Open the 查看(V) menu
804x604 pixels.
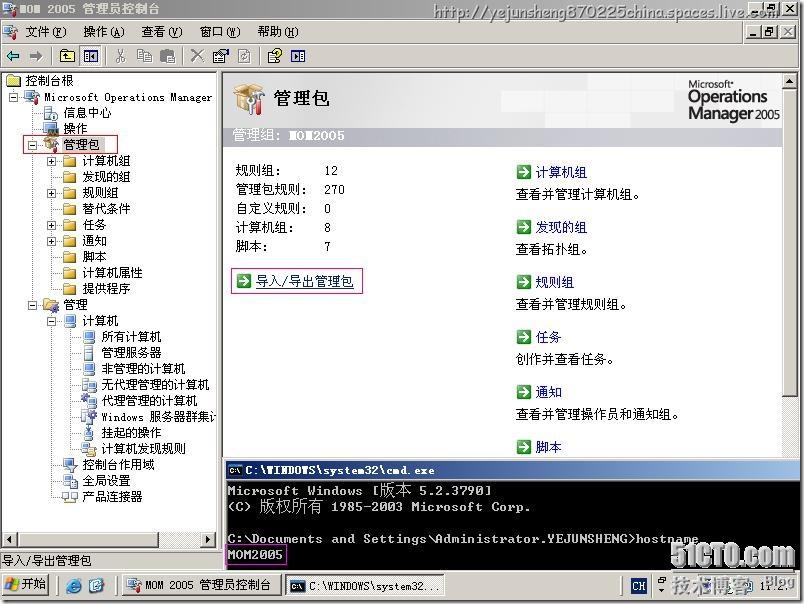click(x=162, y=32)
